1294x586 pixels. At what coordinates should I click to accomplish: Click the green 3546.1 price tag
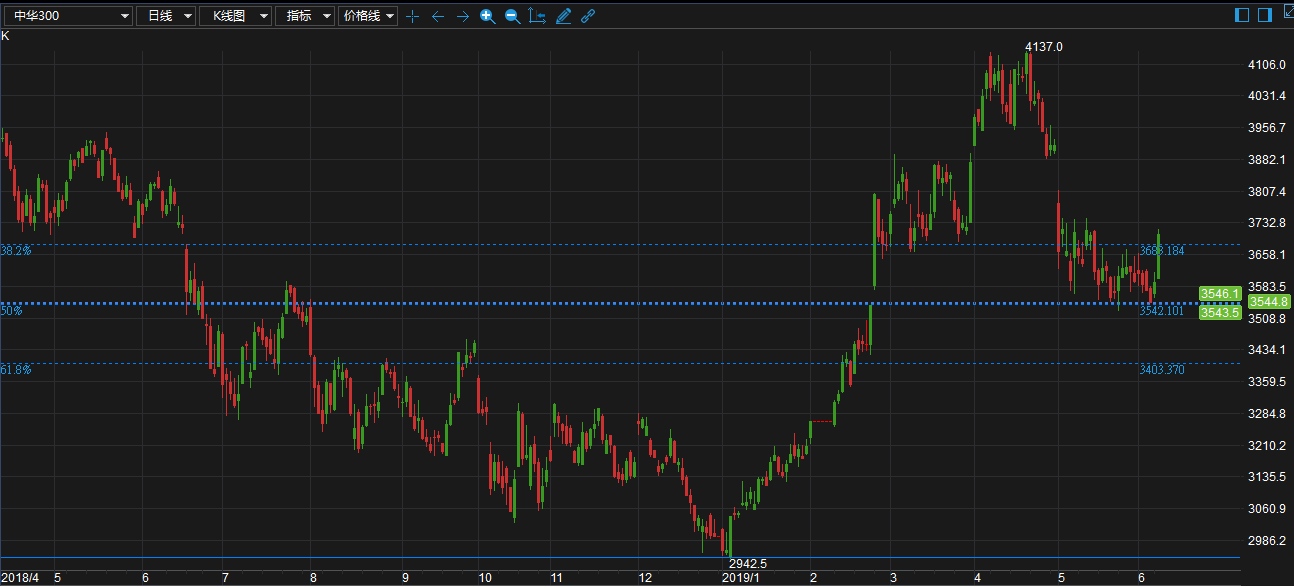click(x=1220, y=293)
